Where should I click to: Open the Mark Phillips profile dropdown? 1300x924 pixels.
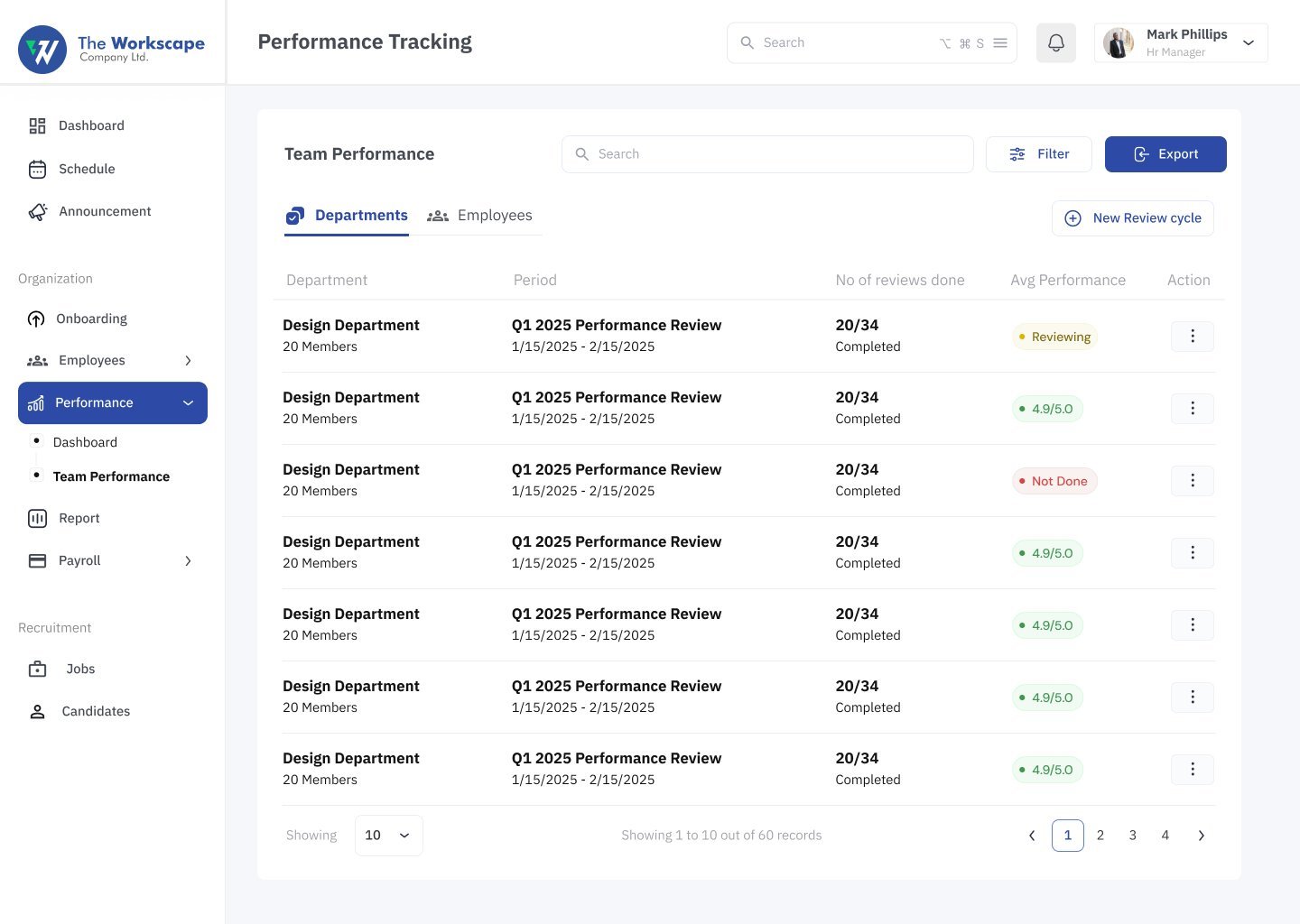pos(1181,42)
